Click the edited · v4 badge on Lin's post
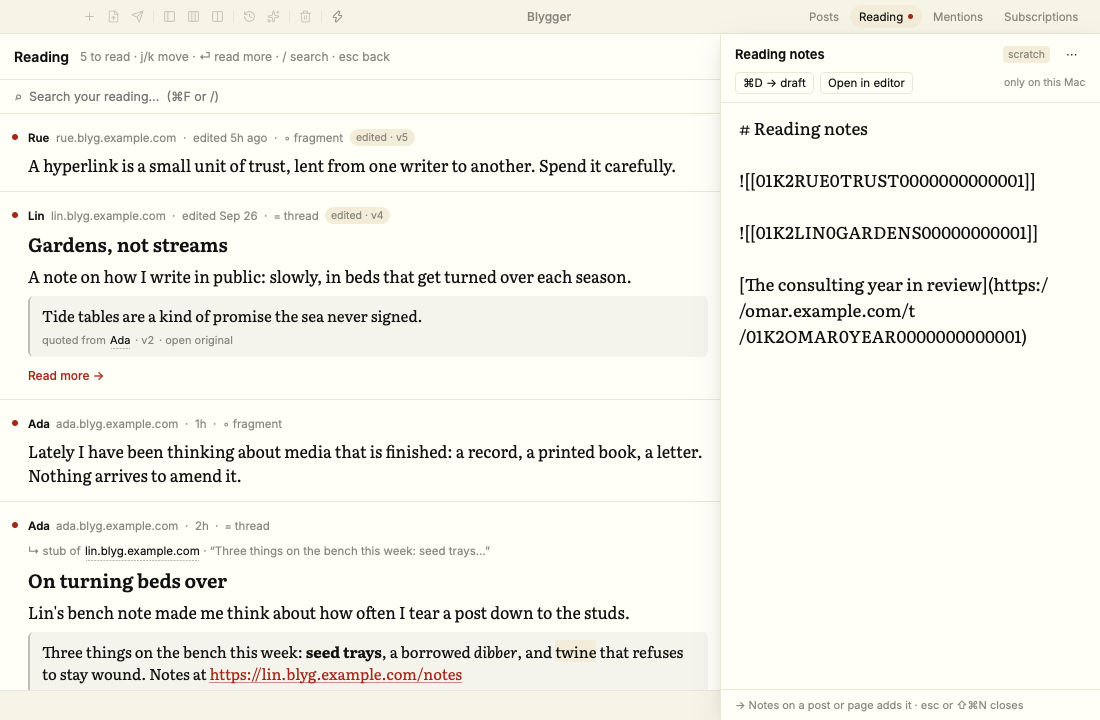1100x720 pixels. [357, 215]
